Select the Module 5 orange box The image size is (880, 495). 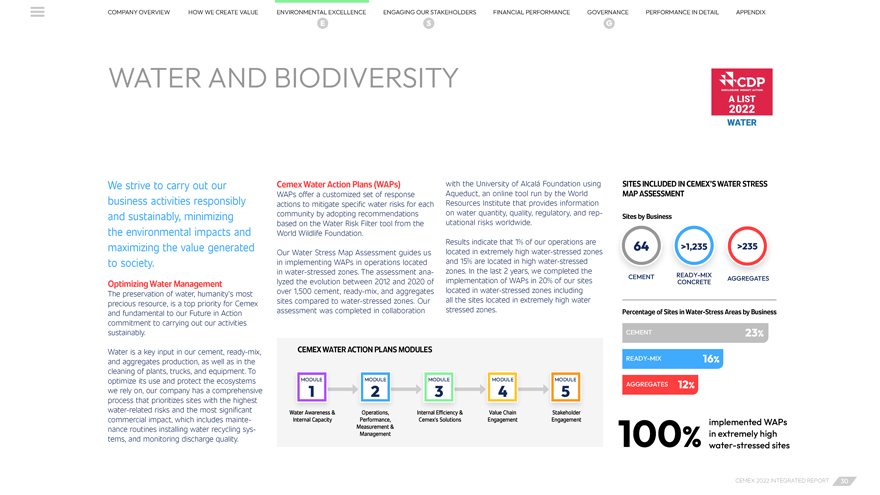[x=566, y=387]
